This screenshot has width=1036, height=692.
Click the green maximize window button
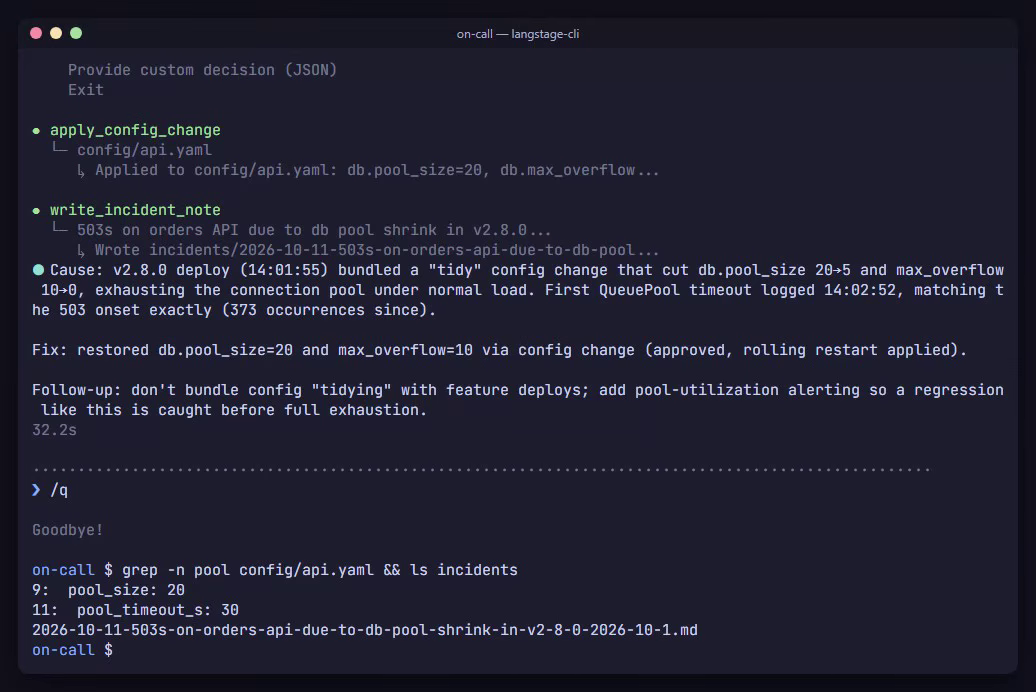(76, 33)
